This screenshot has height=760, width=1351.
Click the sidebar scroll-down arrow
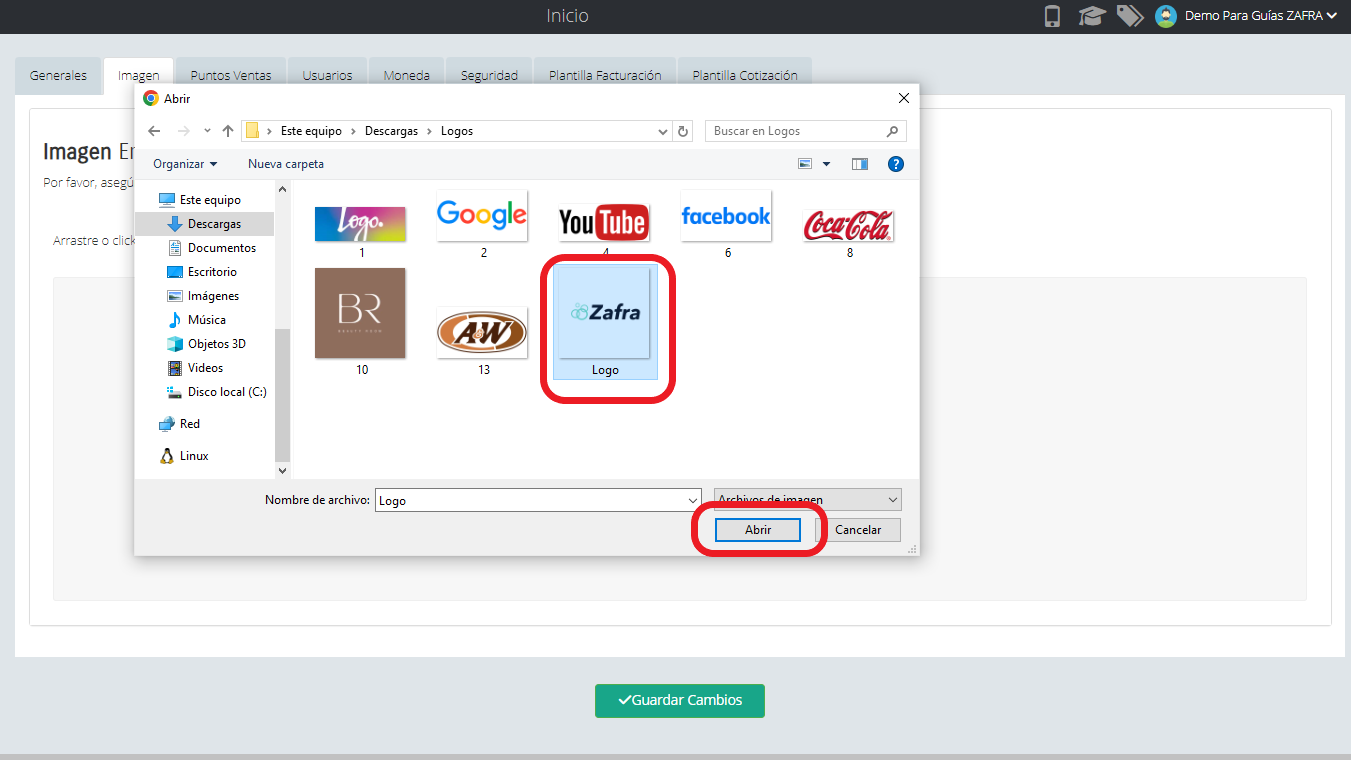pos(282,470)
